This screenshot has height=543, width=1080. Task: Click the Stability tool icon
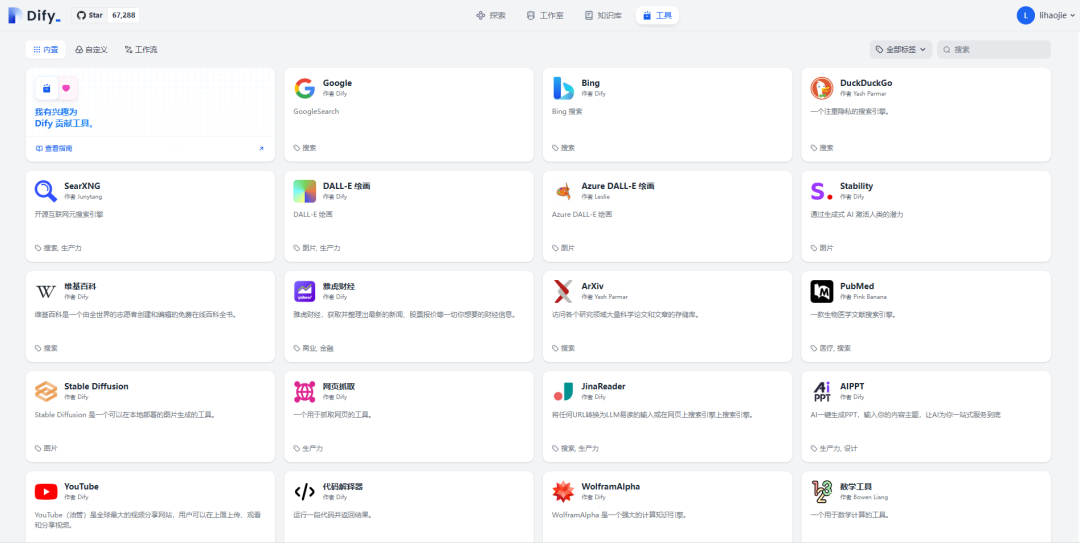822,191
